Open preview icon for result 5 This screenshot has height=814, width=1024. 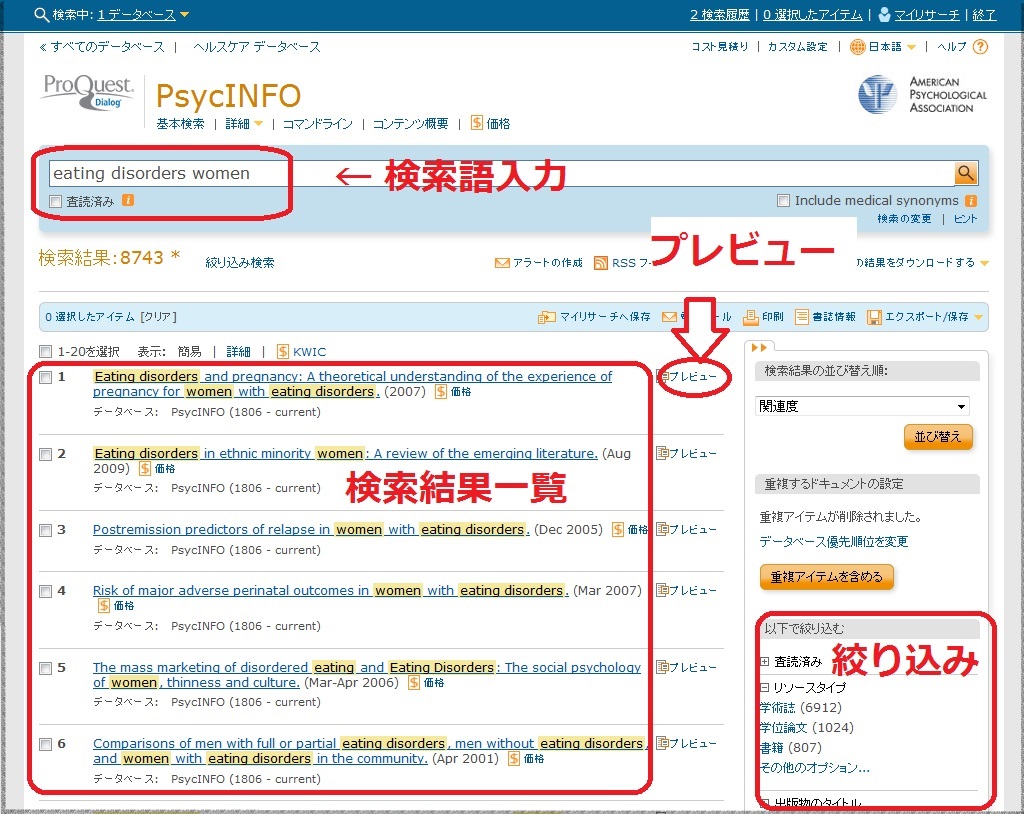pos(662,667)
